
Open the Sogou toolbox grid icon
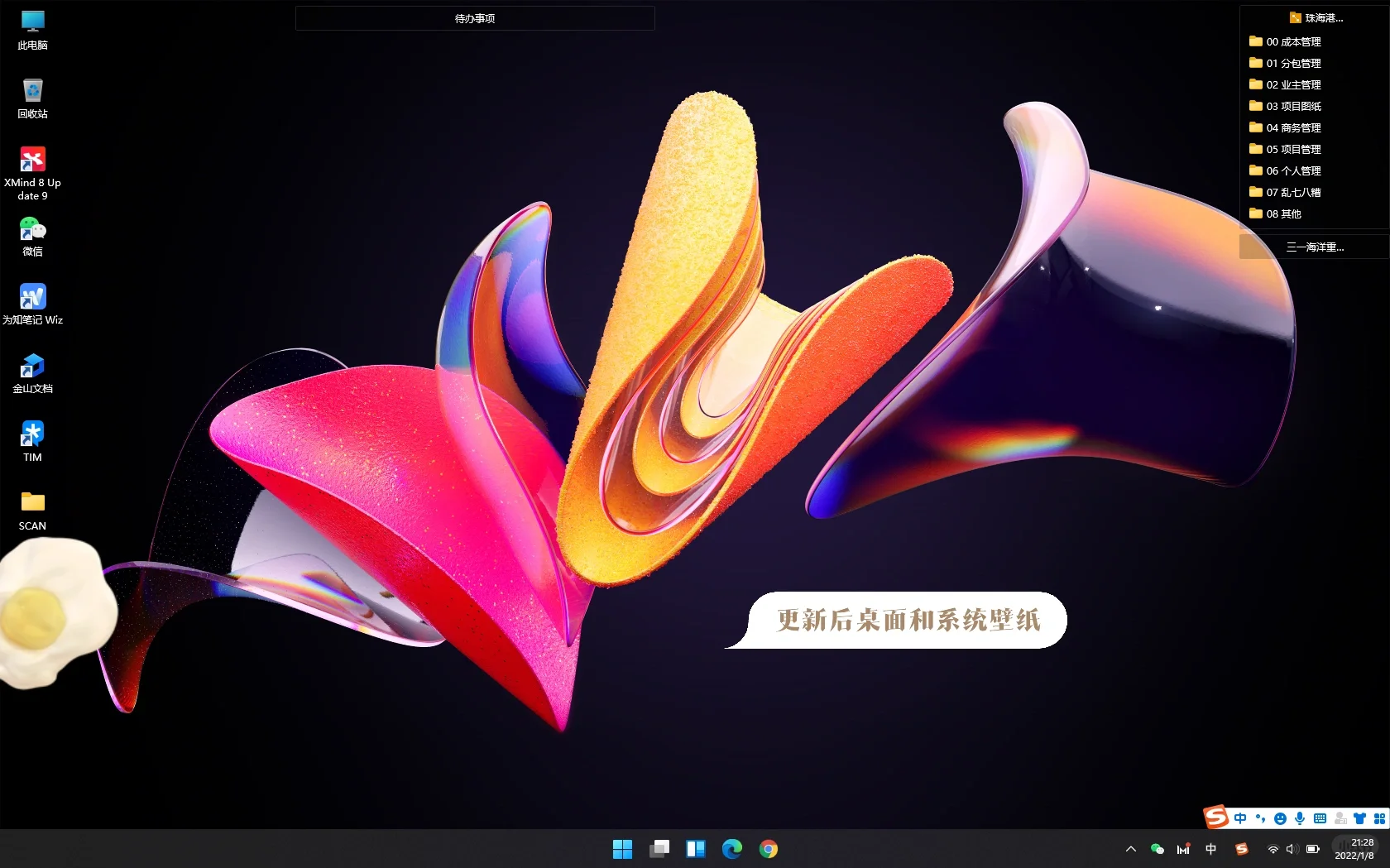tap(1379, 818)
